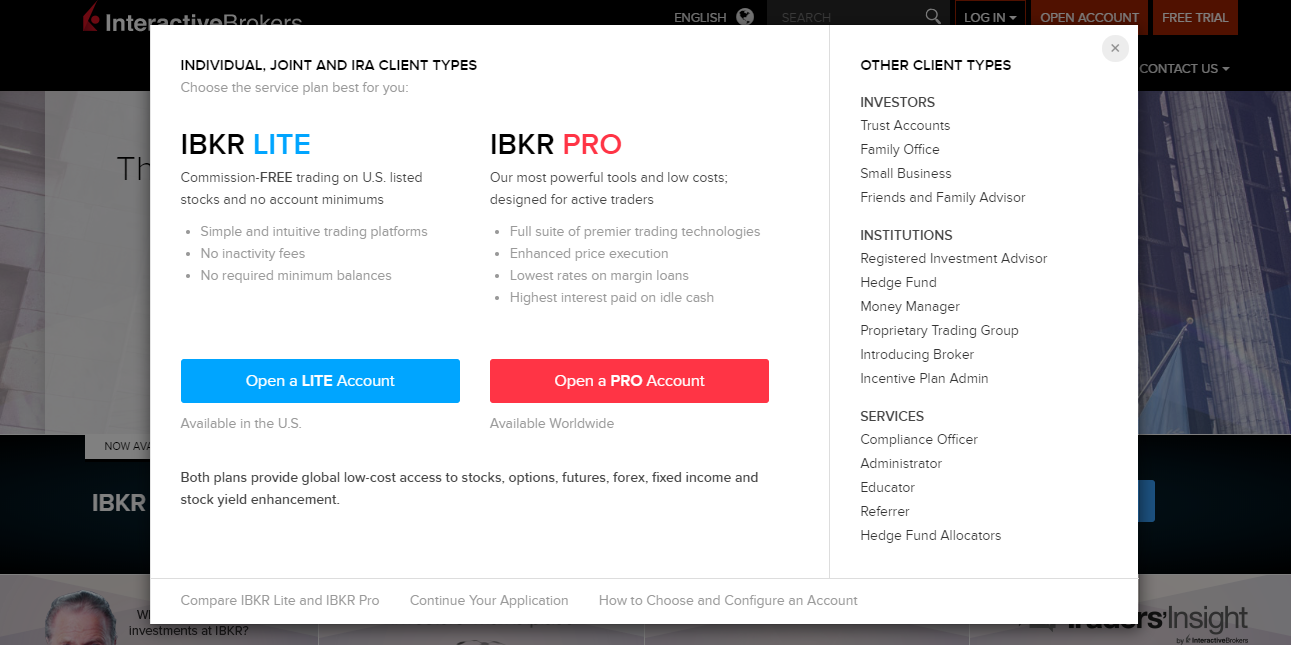Screen dimensions: 1291x645
Task: Select Hedge Fund client type
Action: pos(898,282)
